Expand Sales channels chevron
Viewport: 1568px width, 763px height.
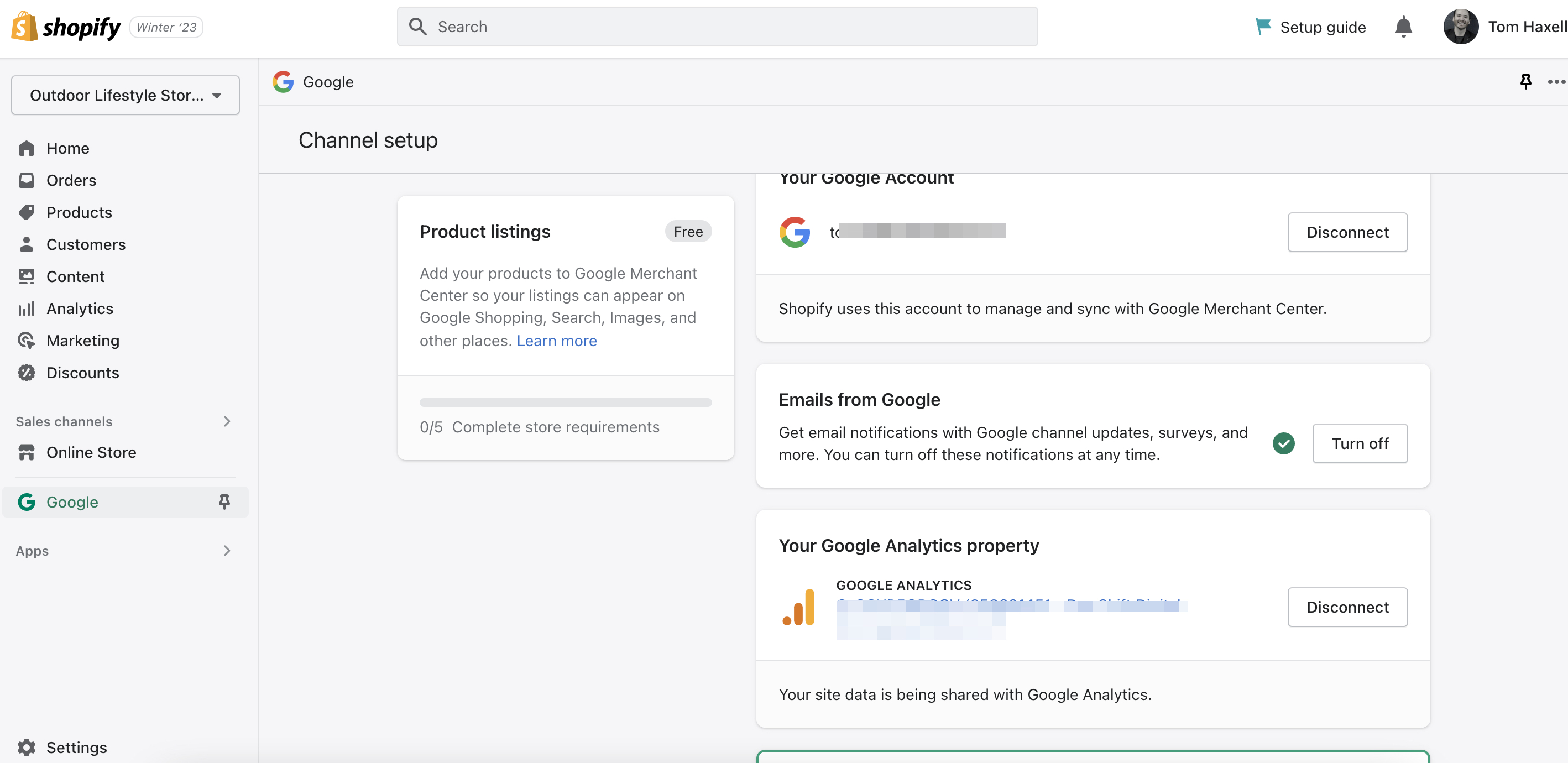(227, 421)
